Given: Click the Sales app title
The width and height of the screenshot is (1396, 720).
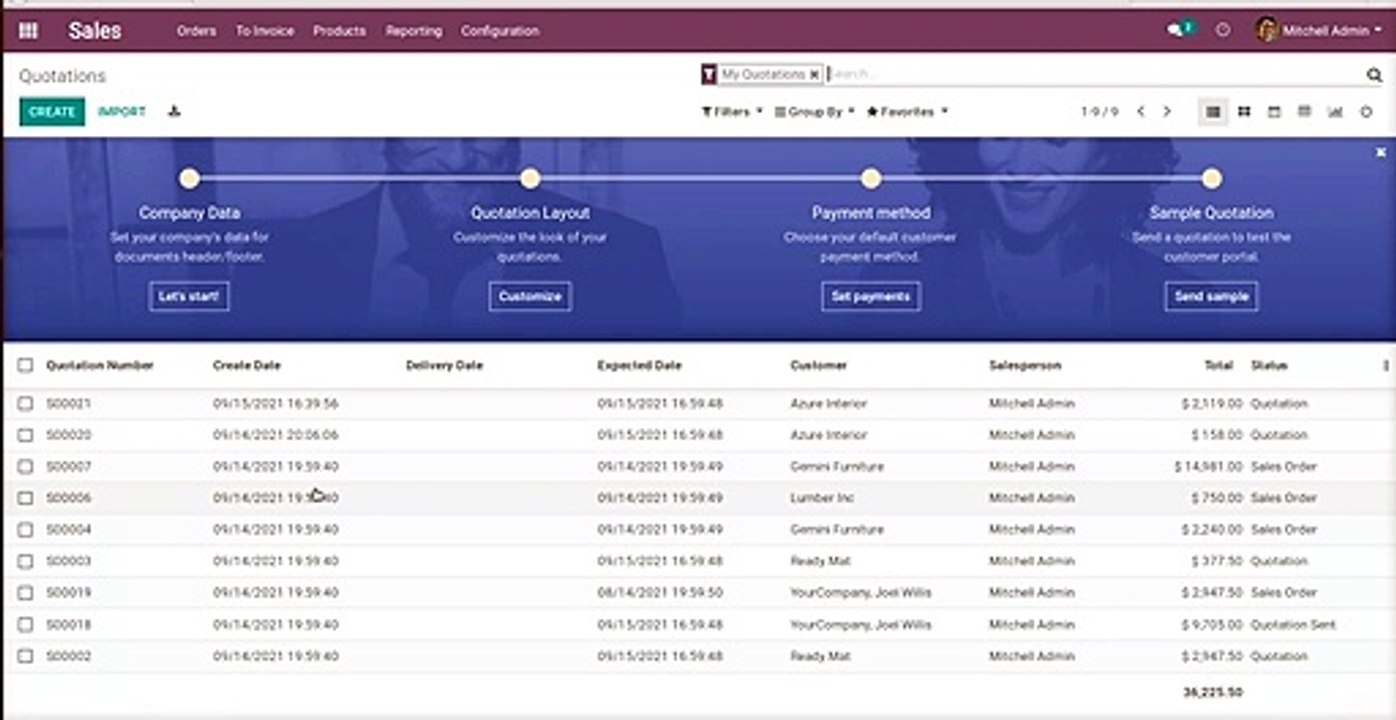Looking at the screenshot, I should pyautogui.click(x=95, y=31).
